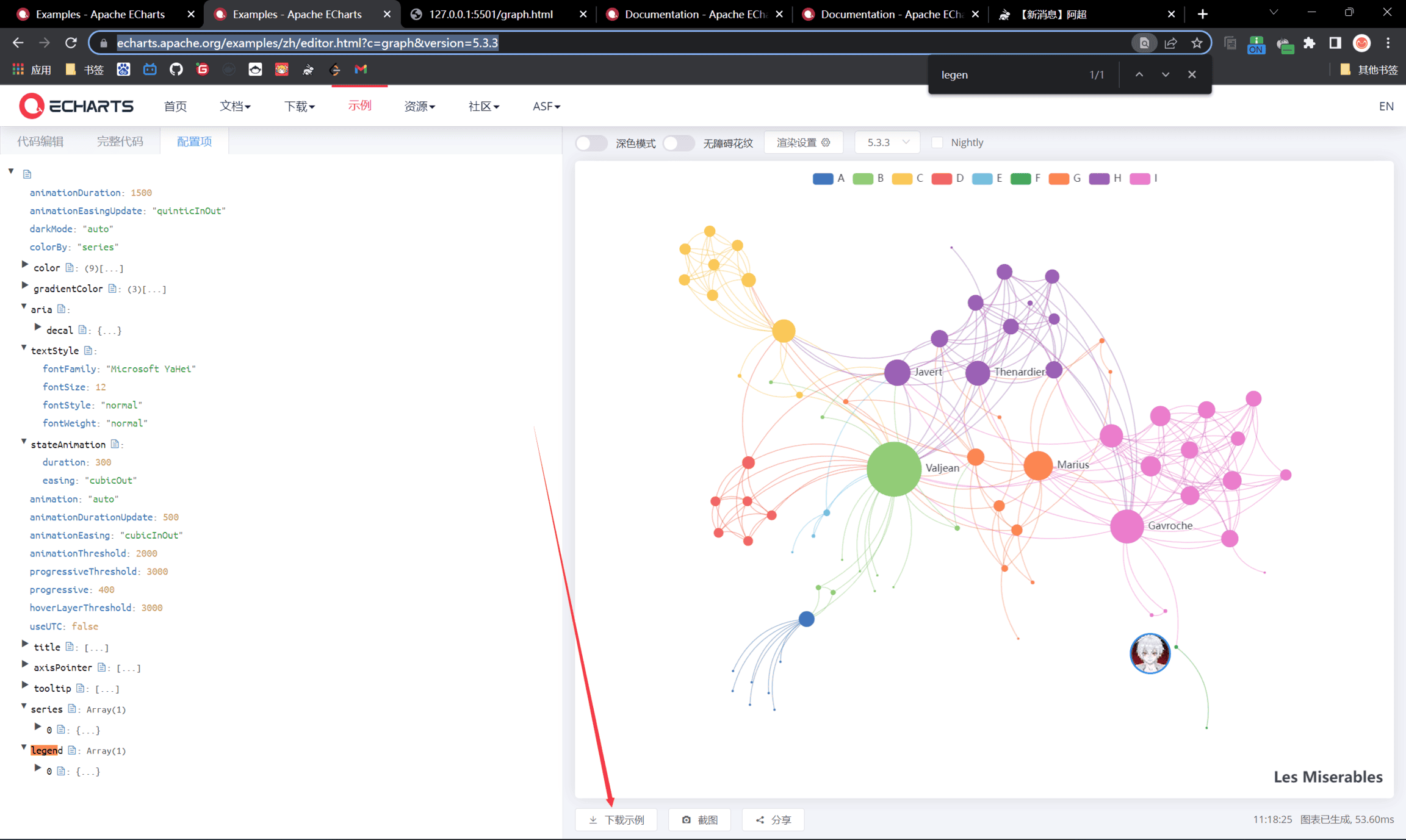Click the 下载示例 download button
Image resolution: width=1406 pixels, height=840 pixels.
coord(616,820)
